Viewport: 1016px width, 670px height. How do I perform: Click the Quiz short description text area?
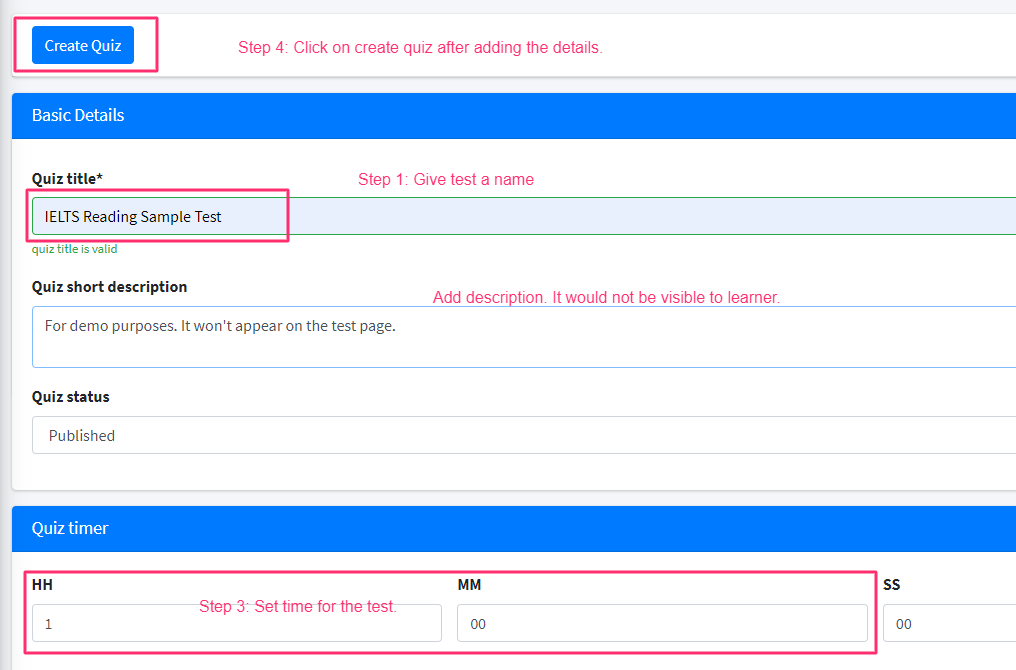524,337
